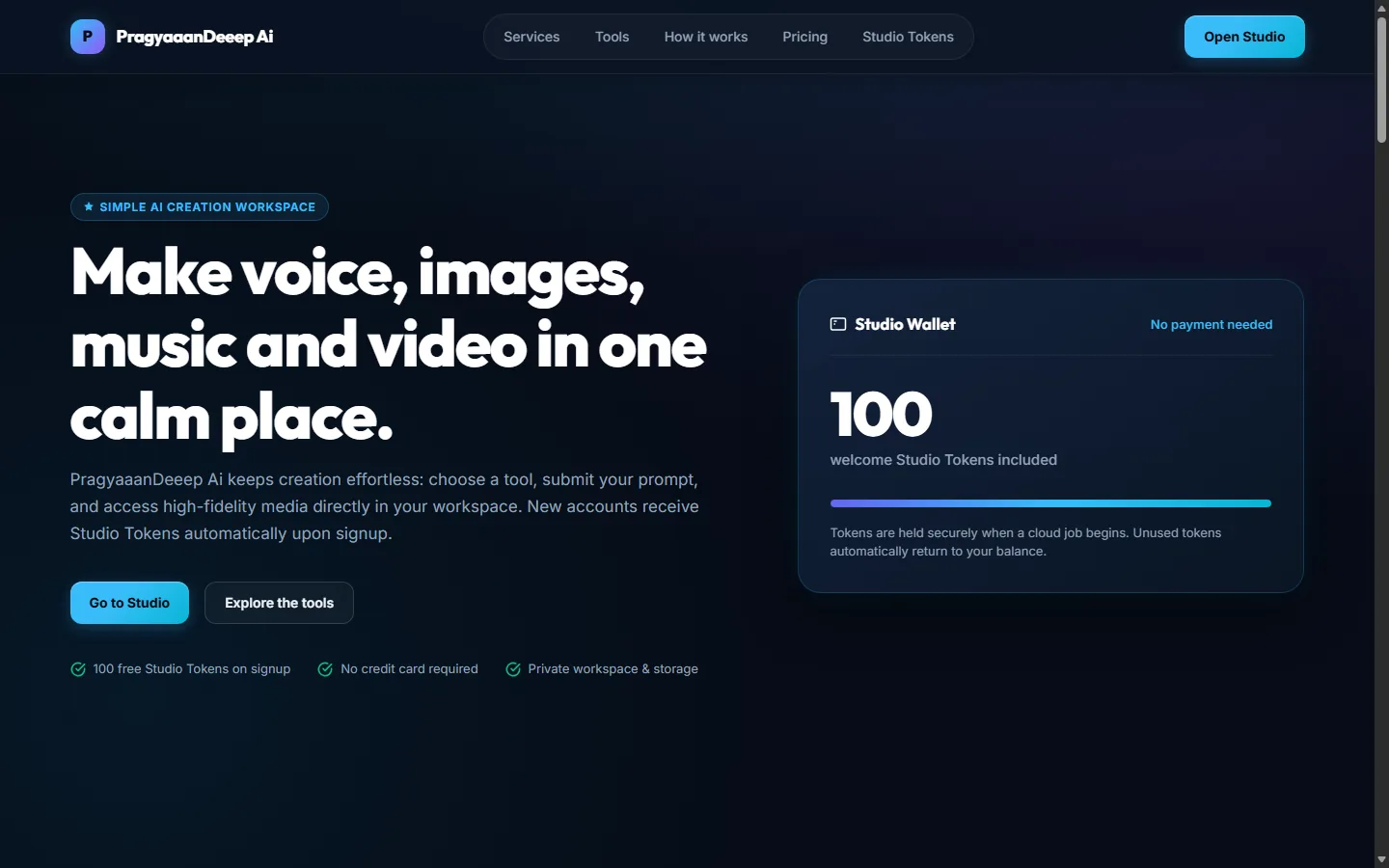Click checkmark icon beside Private workspace & storage
Image resolution: width=1389 pixels, height=868 pixels.
(x=513, y=669)
